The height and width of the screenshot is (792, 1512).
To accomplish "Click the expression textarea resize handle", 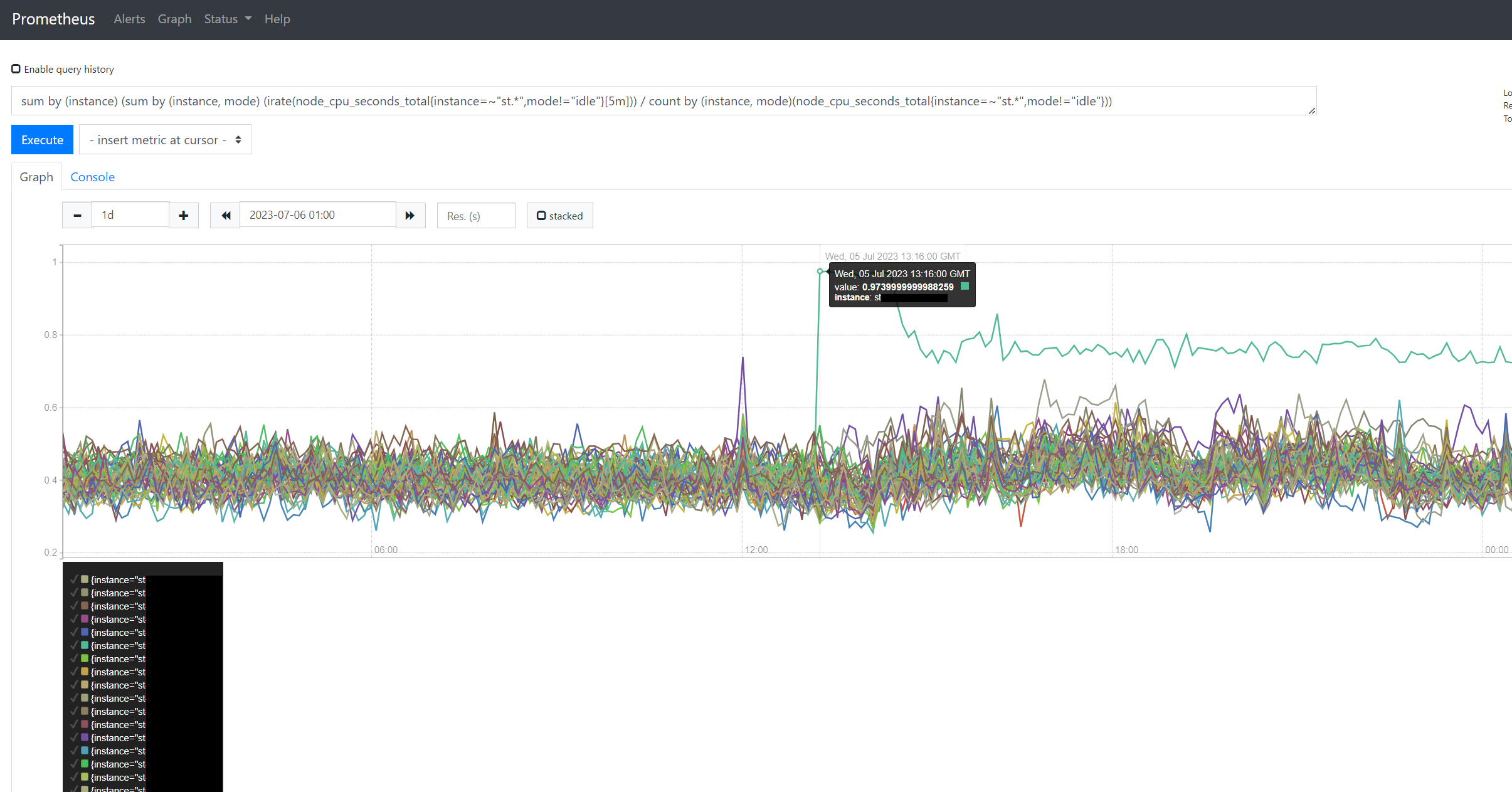I will pyautogui.click(x=1311, y=110).
